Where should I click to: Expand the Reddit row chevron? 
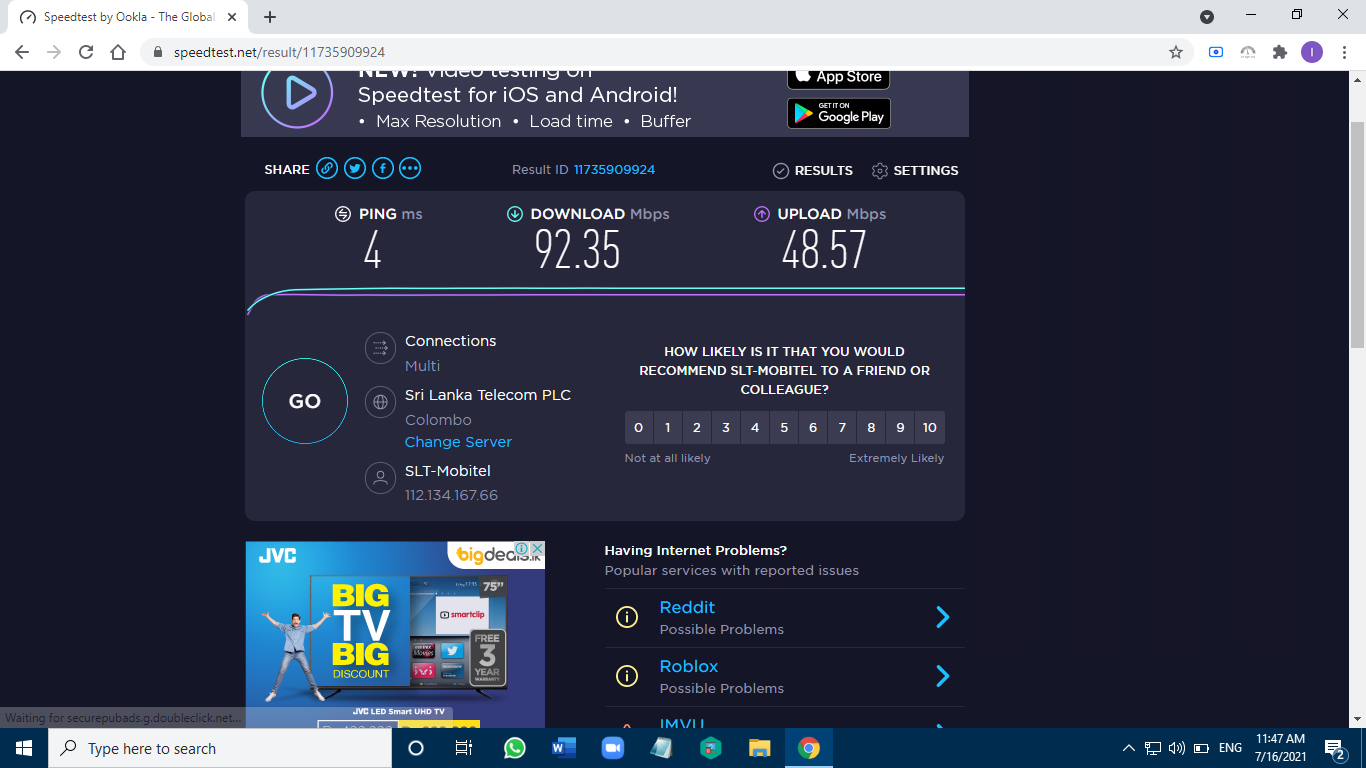[942, 617]
